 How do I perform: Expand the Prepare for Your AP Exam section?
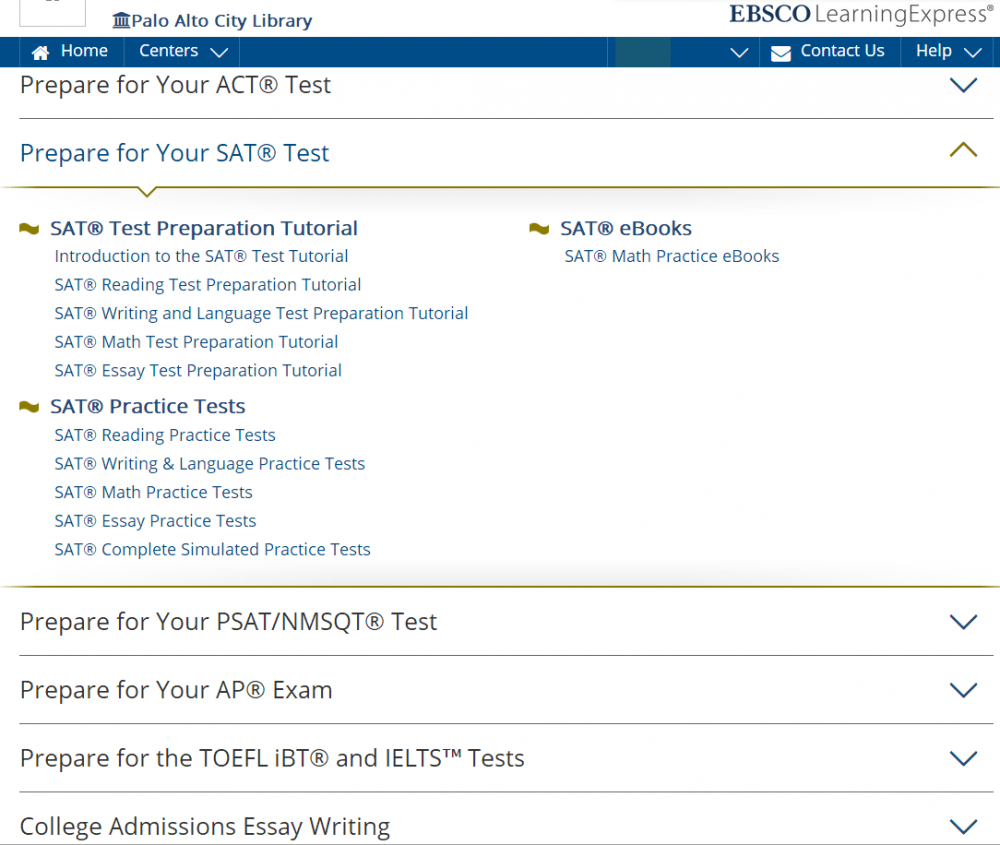[962, 690]
